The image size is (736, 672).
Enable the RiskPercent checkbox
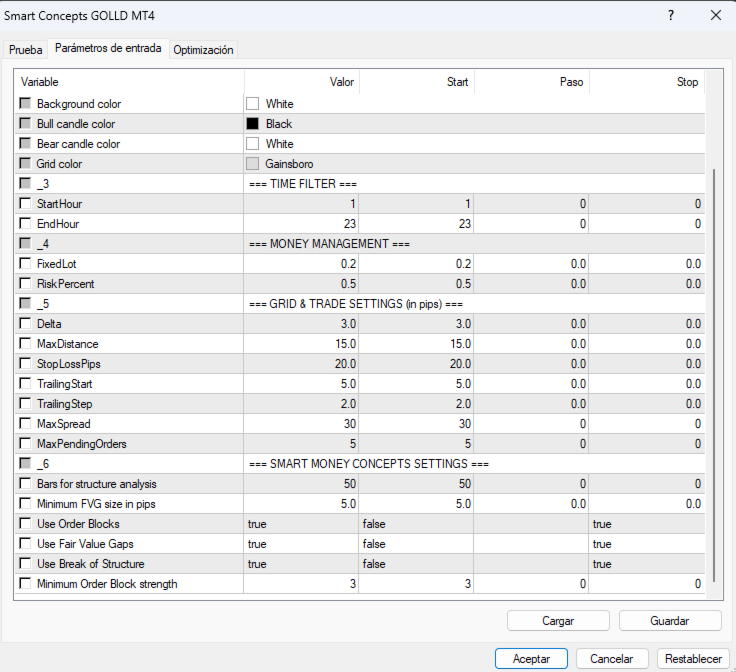tap(25, 283)
